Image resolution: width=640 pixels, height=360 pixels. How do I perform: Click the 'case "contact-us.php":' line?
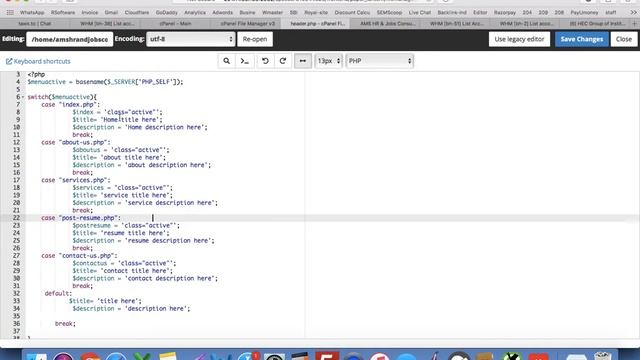click(79, 256)
